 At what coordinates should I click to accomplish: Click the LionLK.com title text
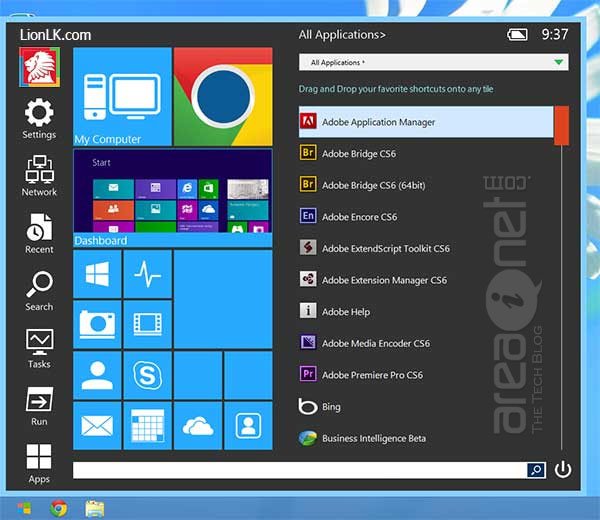point(55,35)
